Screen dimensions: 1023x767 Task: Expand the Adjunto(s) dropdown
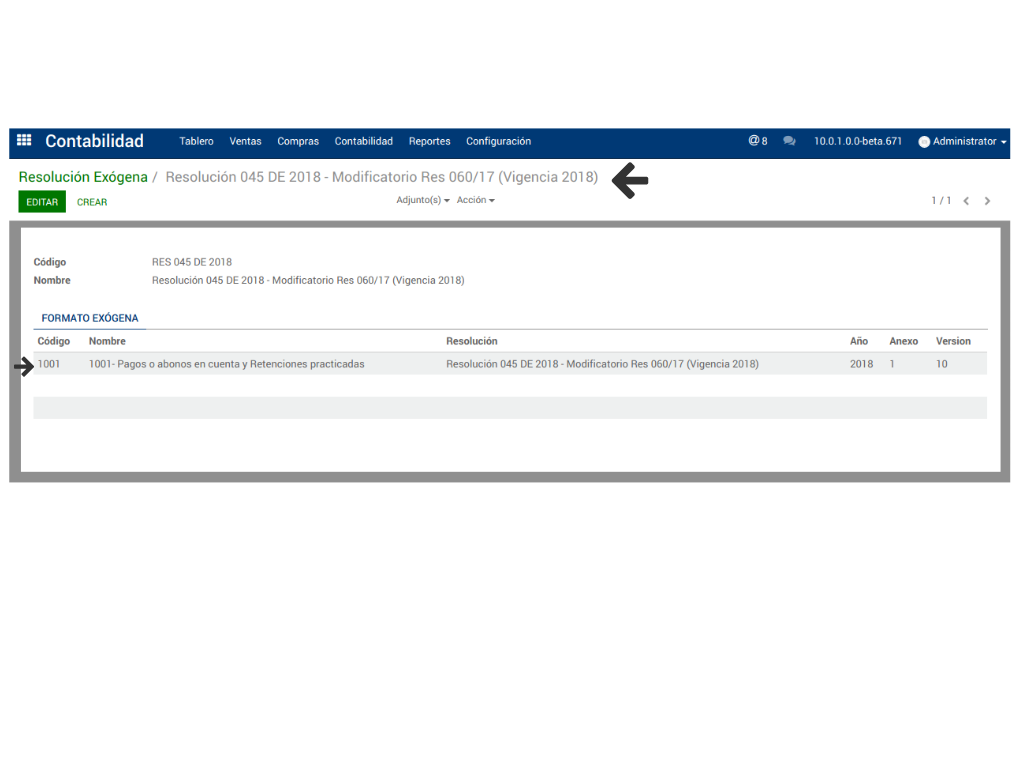[422, 200]
